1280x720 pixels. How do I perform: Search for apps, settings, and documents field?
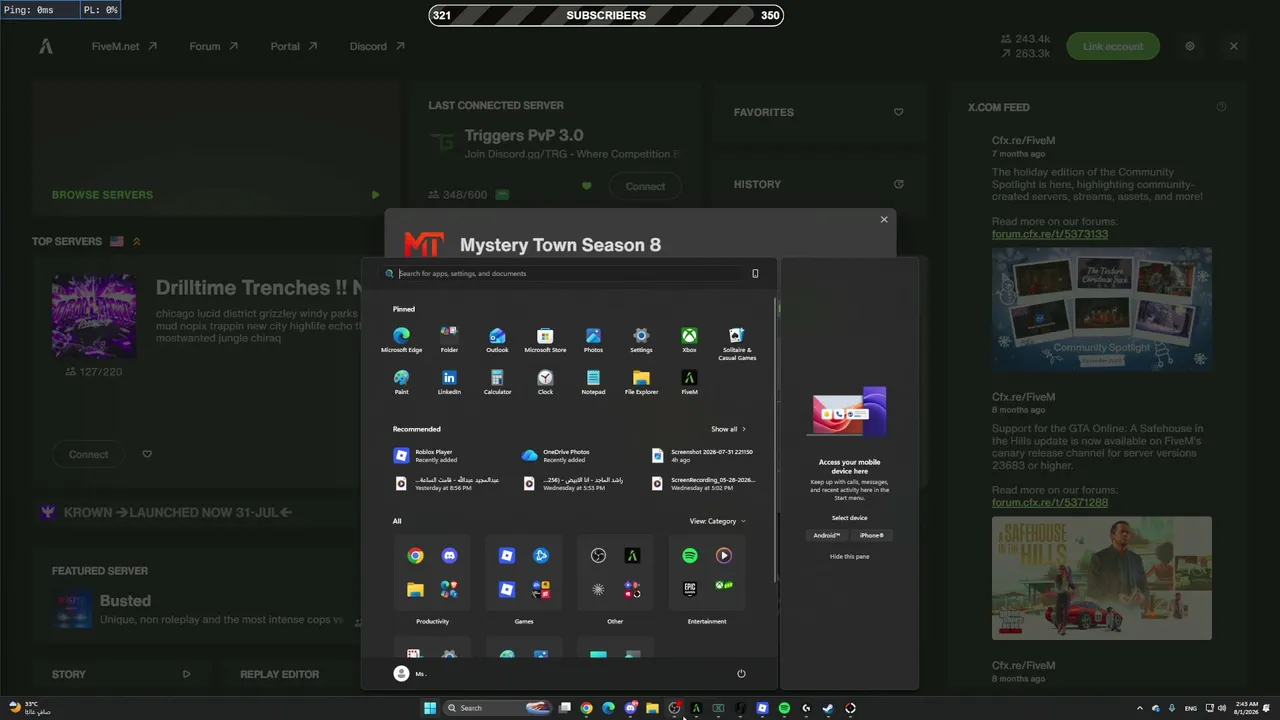click(570, 273)
